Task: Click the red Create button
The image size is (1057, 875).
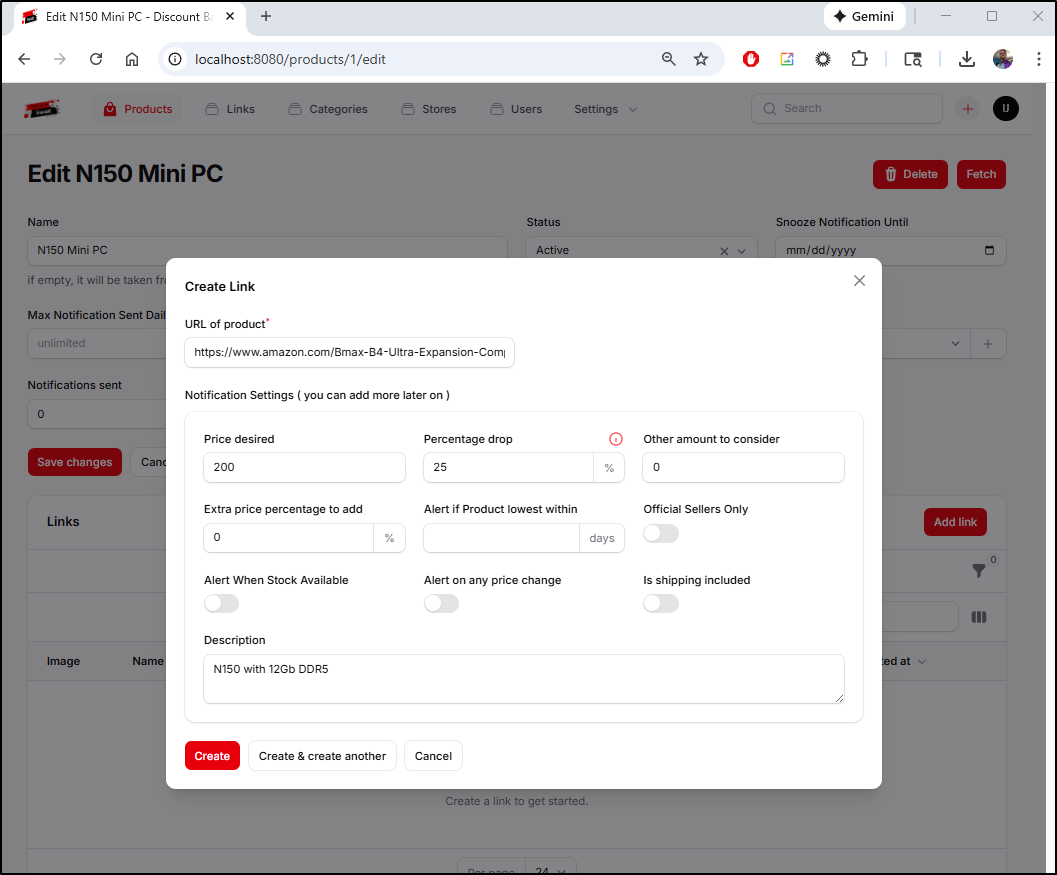Action: 212,756
